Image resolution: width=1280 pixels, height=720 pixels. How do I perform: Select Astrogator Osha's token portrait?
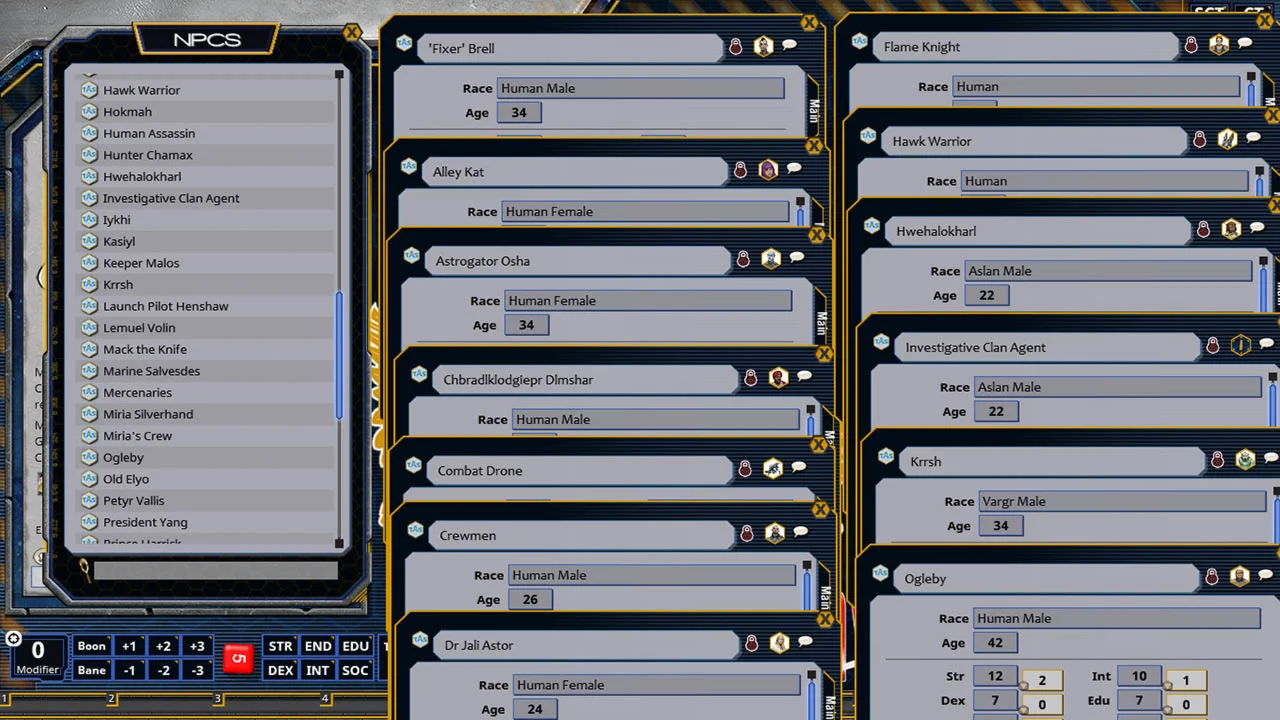pos(770,259)
